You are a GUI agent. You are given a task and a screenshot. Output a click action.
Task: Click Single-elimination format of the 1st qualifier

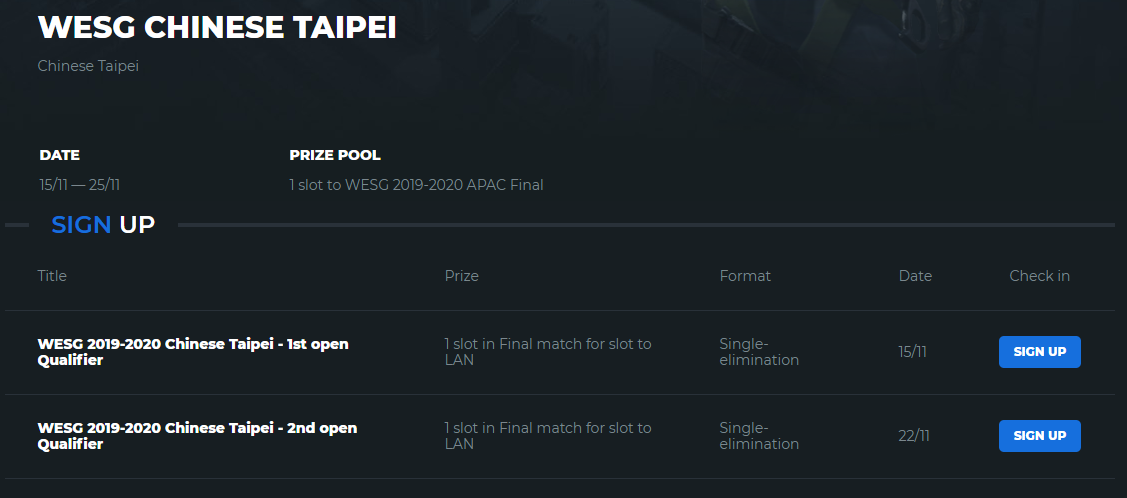759,352
